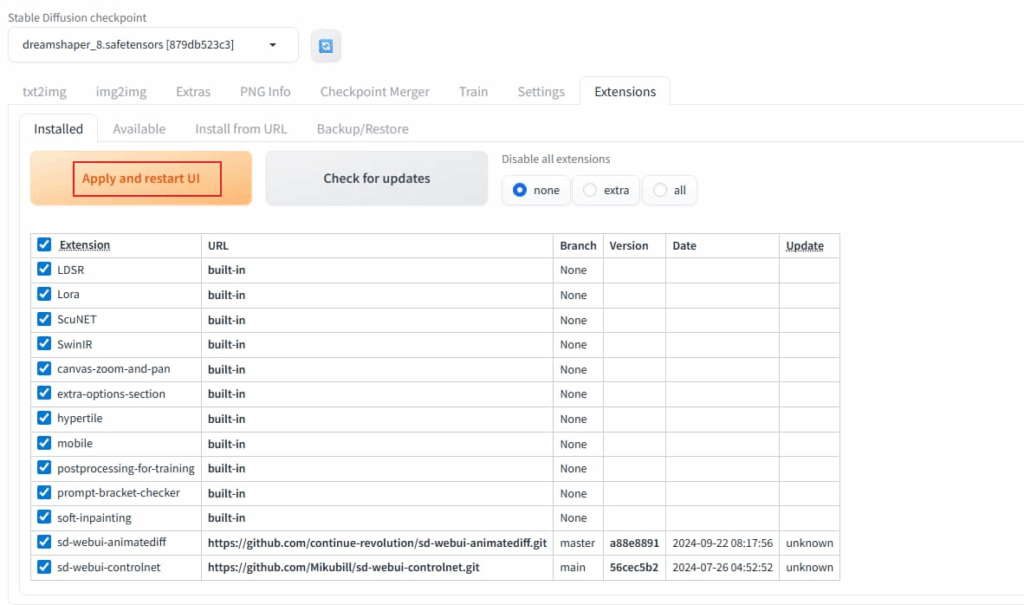Toggle the header checkbox for all extensions
The height and width of the screenshot is (605, 1024).
(44, 245)
